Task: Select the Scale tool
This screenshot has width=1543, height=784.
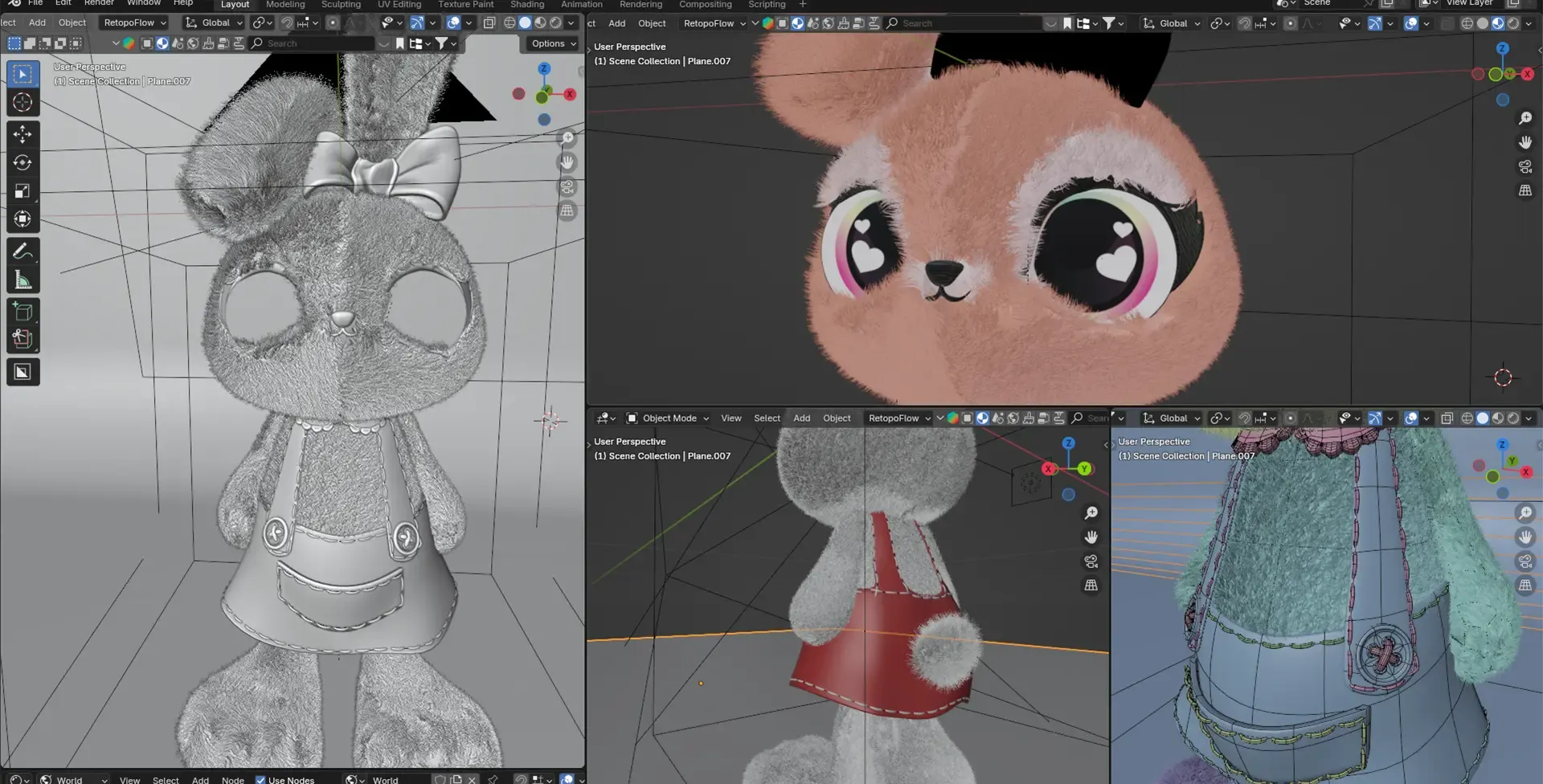Action: click(x=23, y=191)
